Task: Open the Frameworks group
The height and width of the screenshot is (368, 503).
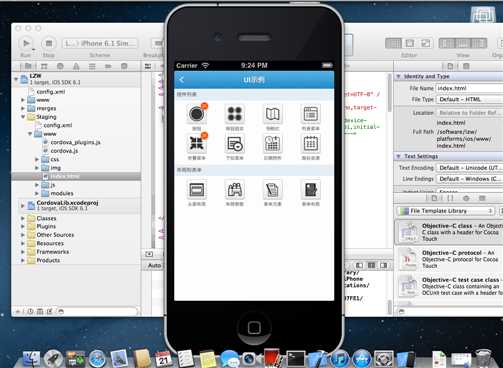Action: pos(53,252)
